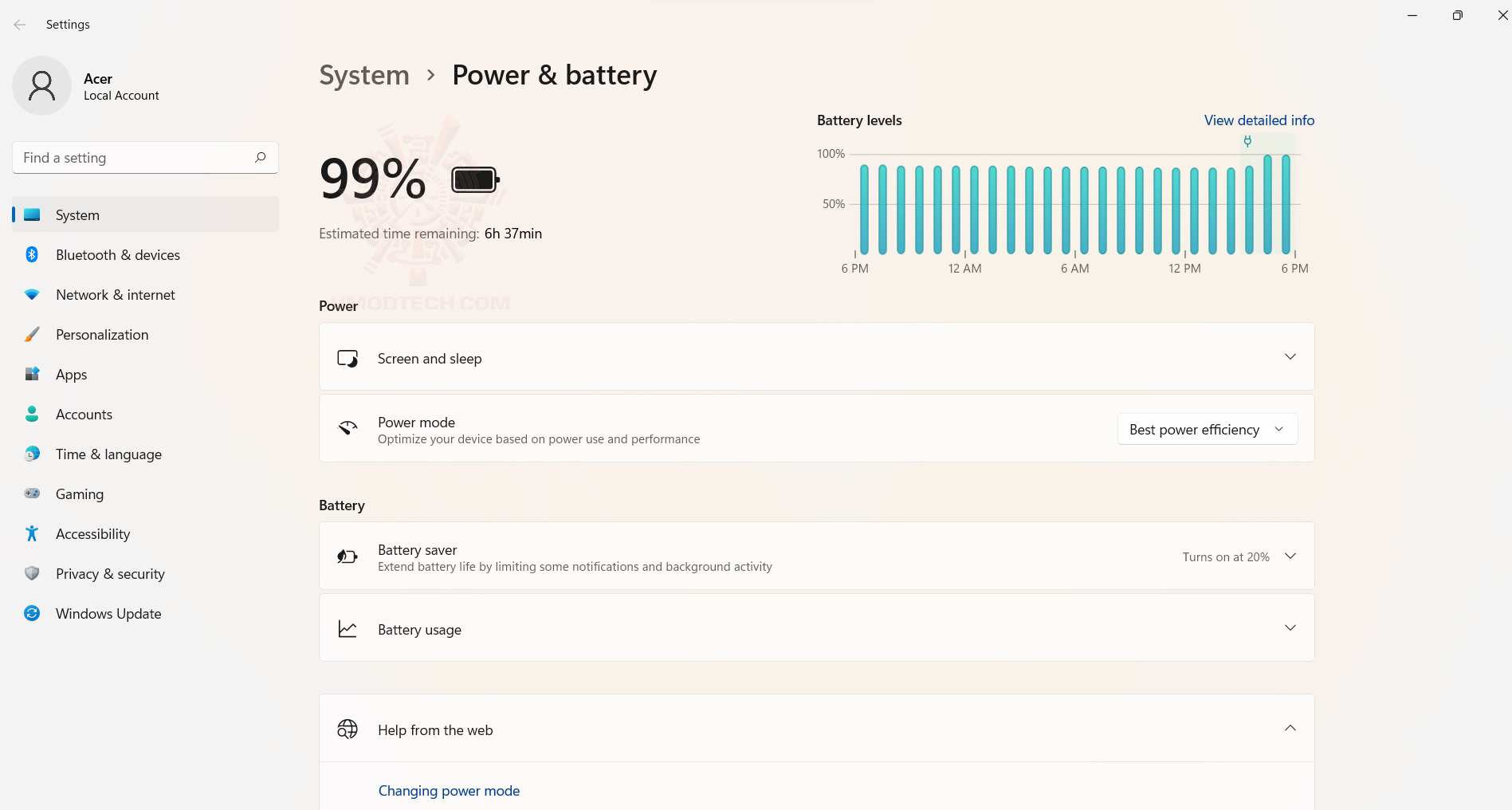
Task: Collapse the Help from the web section
Action: [x=1290, y=728]
